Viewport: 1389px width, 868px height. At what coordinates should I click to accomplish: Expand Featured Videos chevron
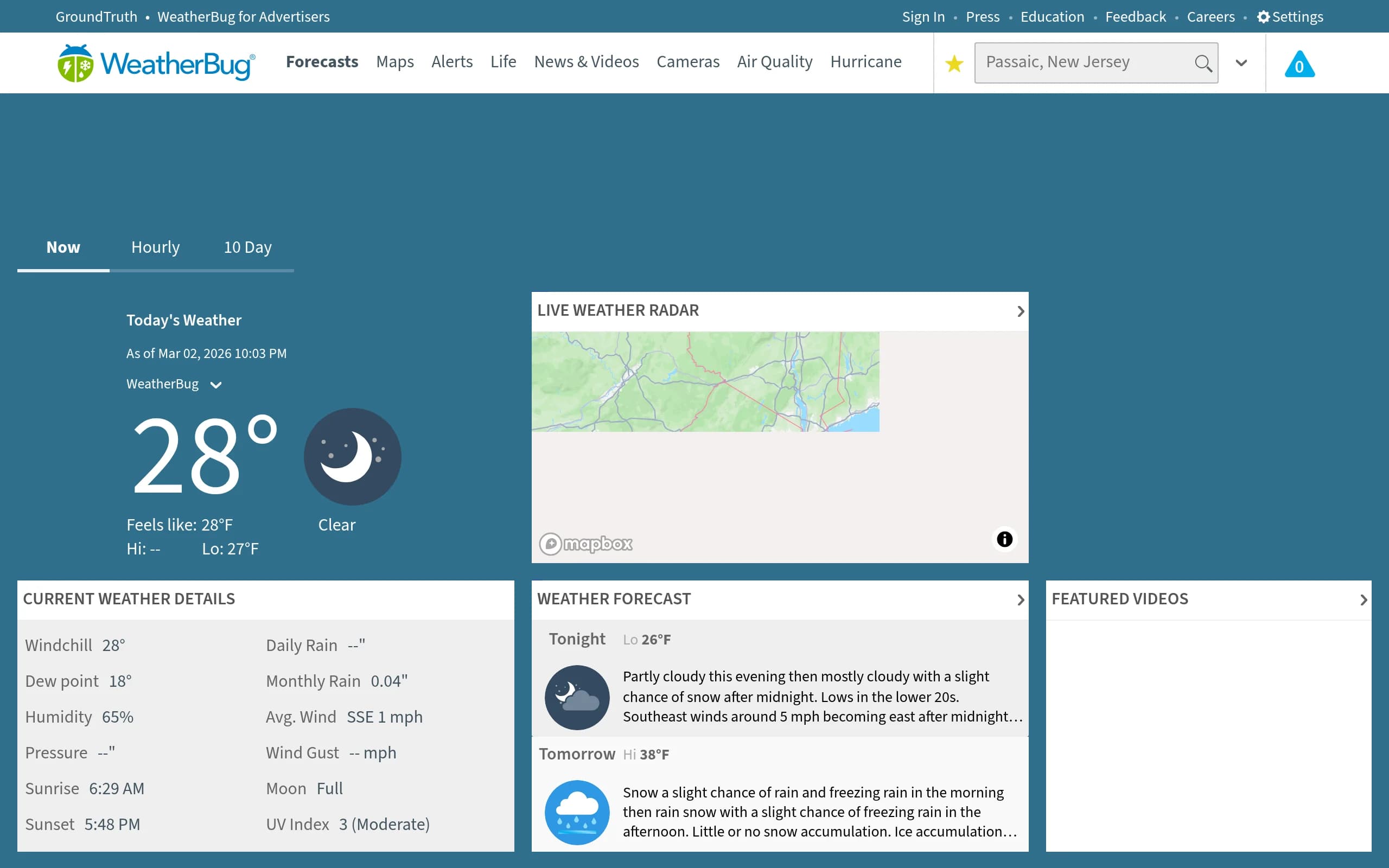point(1363,599)
